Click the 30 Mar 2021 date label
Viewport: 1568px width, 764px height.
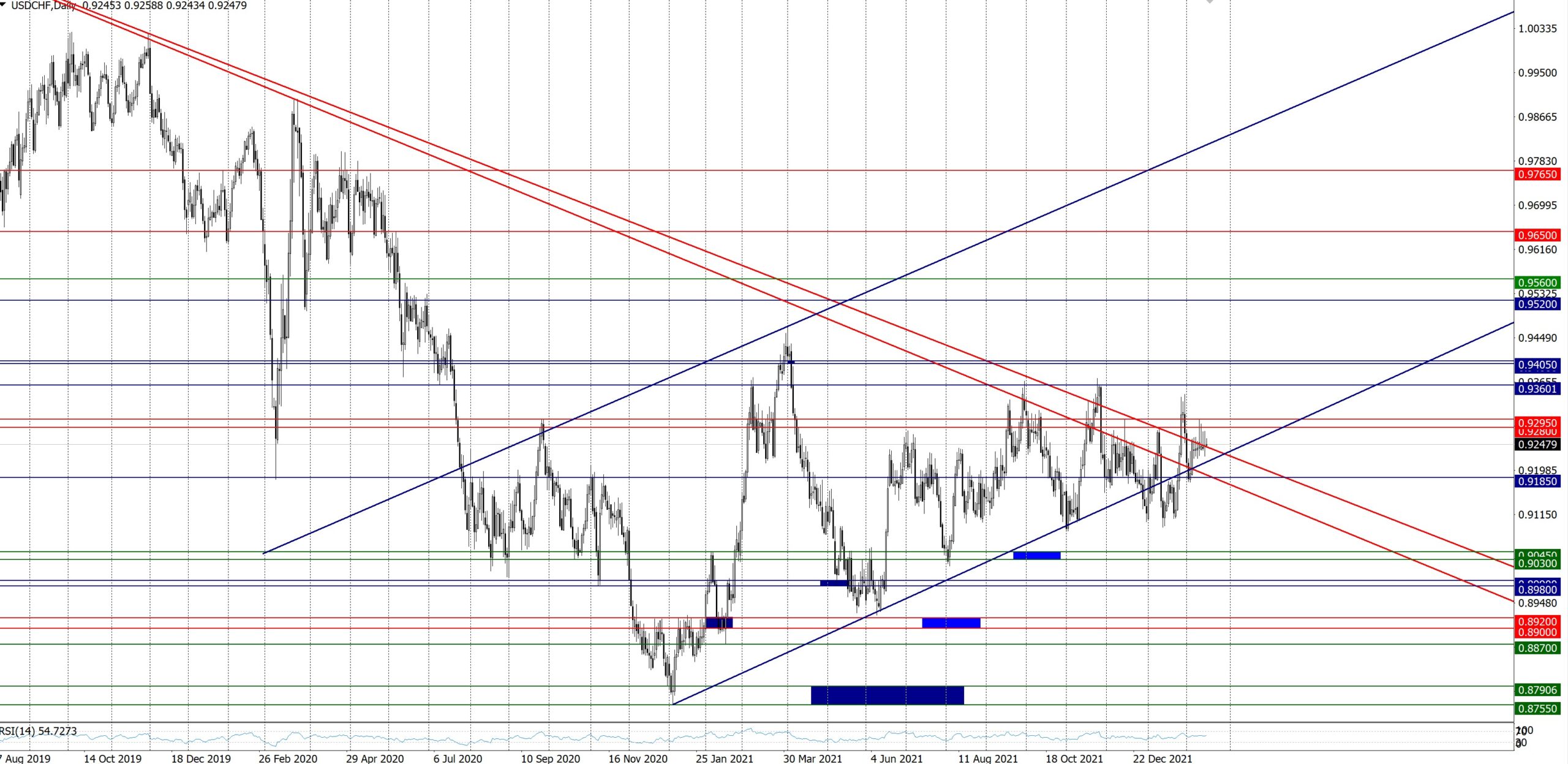coord(812,758)
